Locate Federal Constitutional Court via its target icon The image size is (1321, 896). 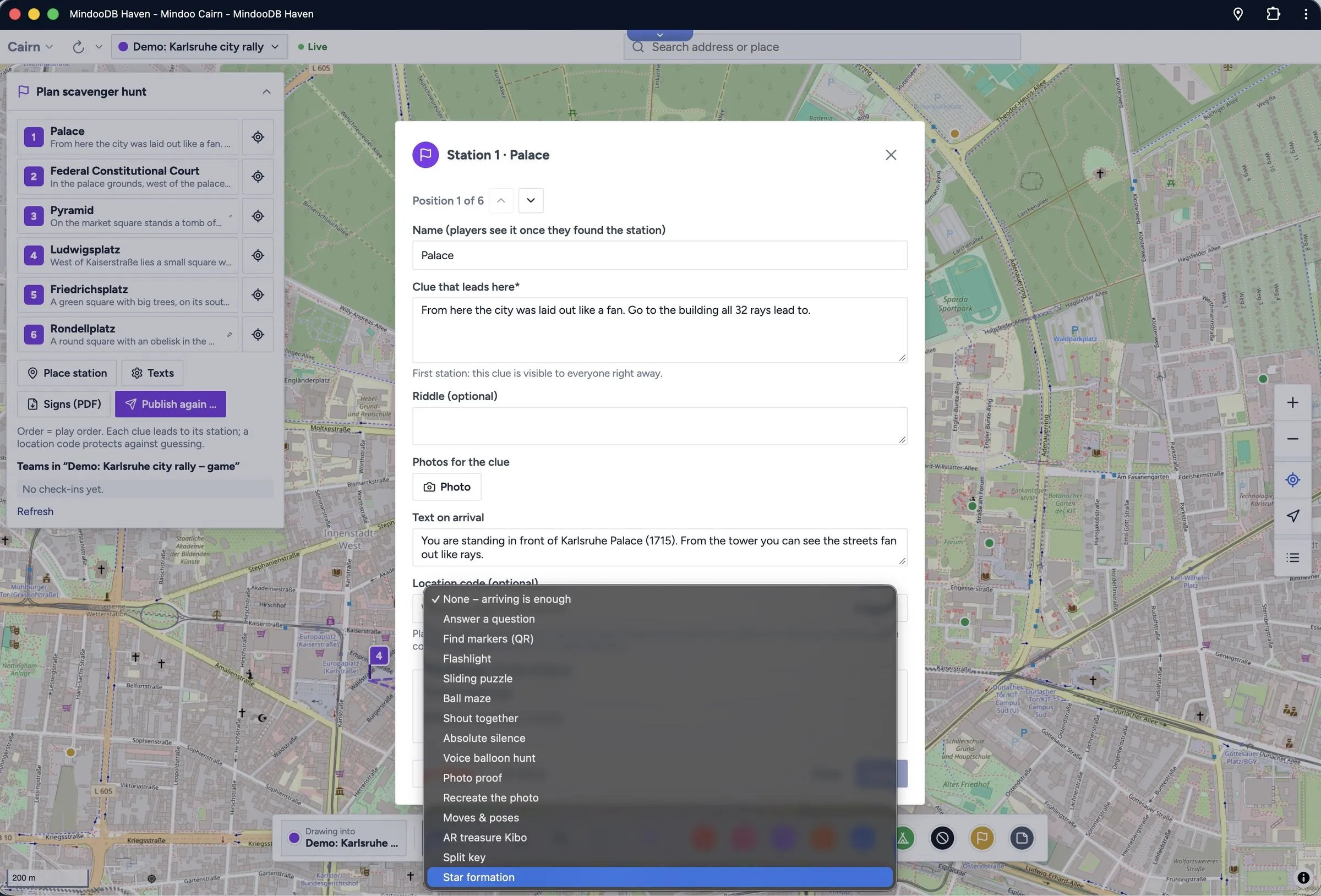tap(258, 176)
